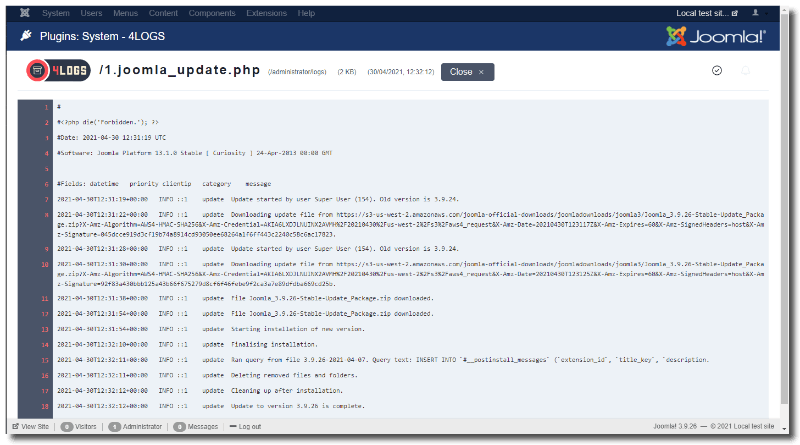Click the '#Software: Joomla Platform' line
Viewport: 800px width, 445px height.
click(194, 153)
